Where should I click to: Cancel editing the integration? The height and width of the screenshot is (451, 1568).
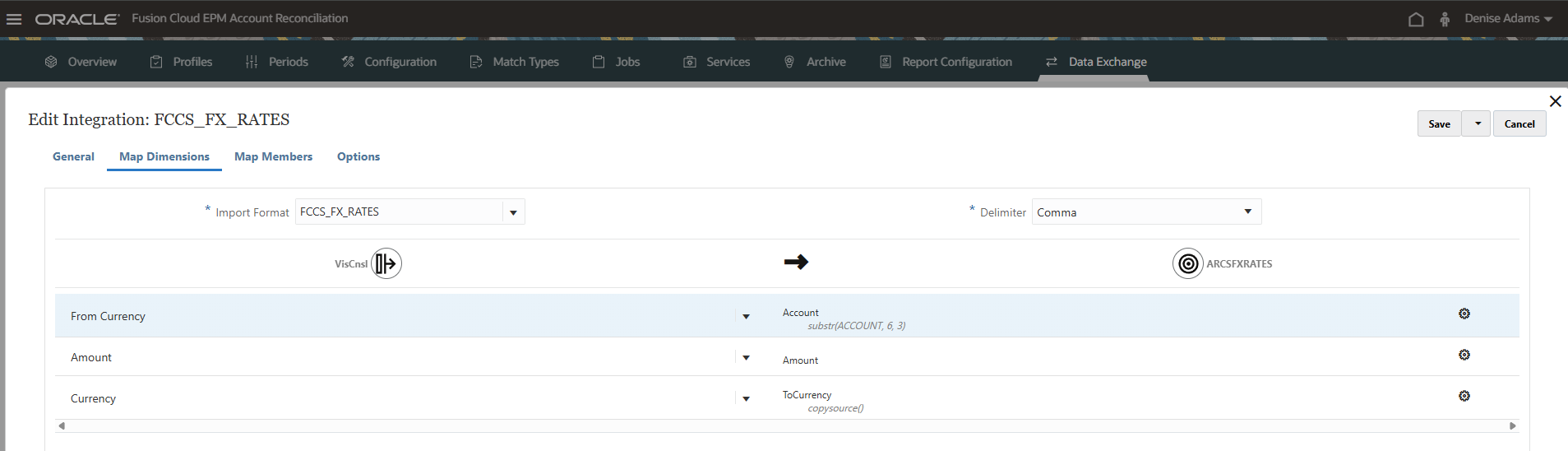coord(1519,123)
